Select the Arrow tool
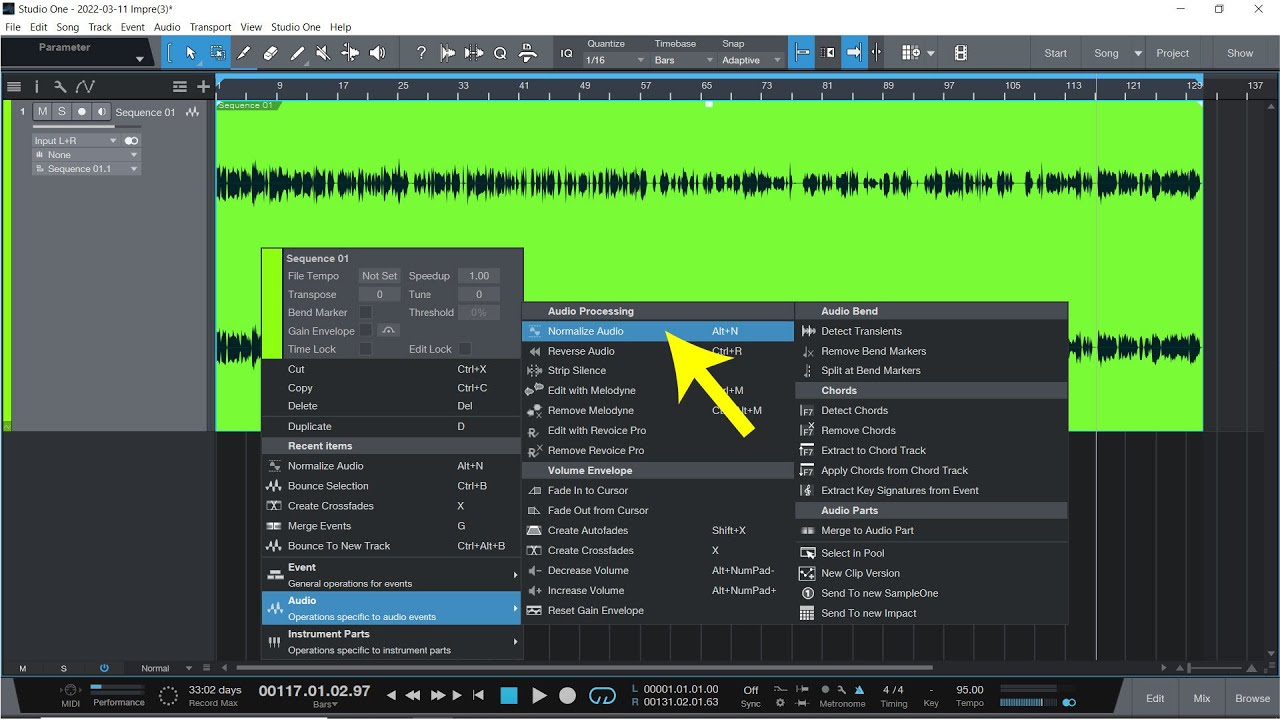The height and width of the screenshot is (720, 1280). pos(190,53)
